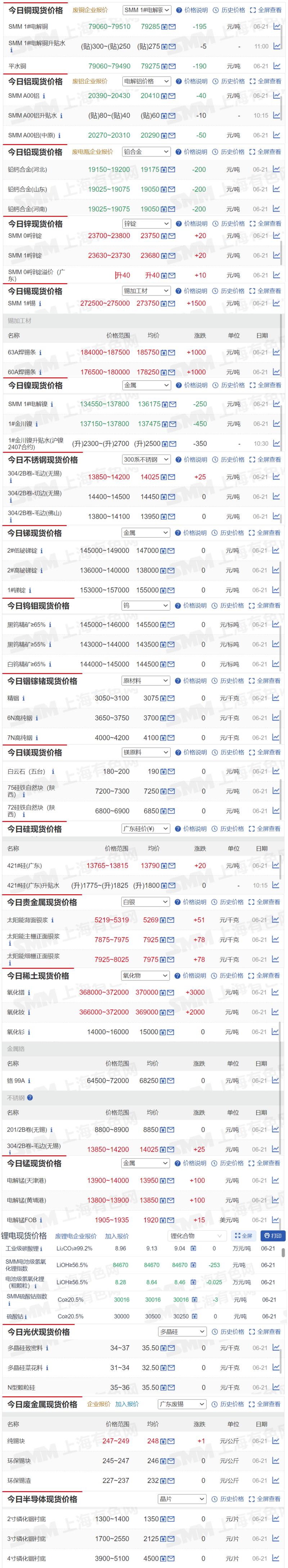Viewport: 288px width, 1568px height.
Task: Click the 环保锡渣 row name
Action: (x=19, y=1481)
